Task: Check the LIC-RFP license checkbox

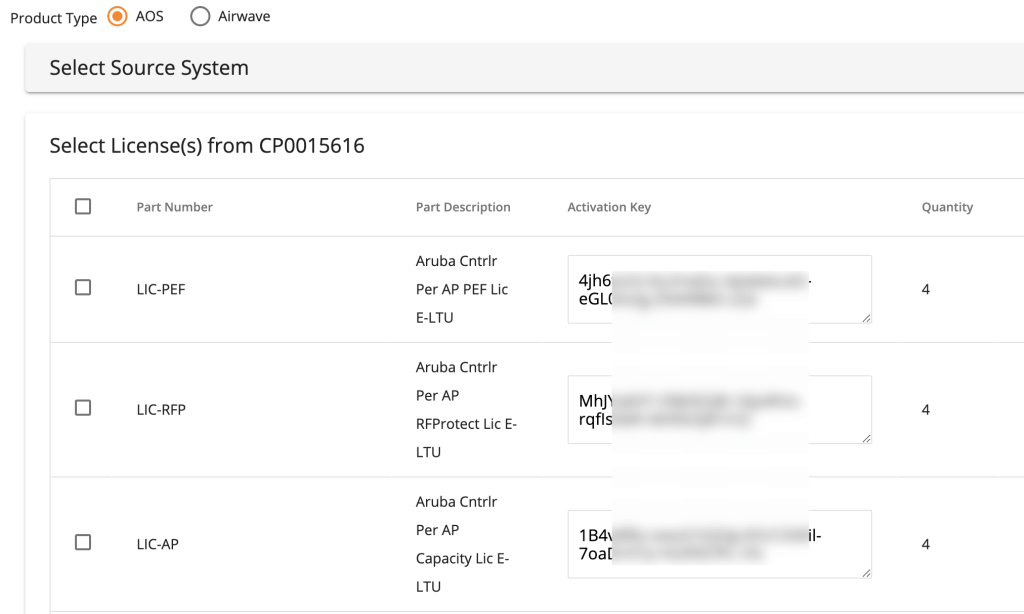Action: (x=83, y=408)
